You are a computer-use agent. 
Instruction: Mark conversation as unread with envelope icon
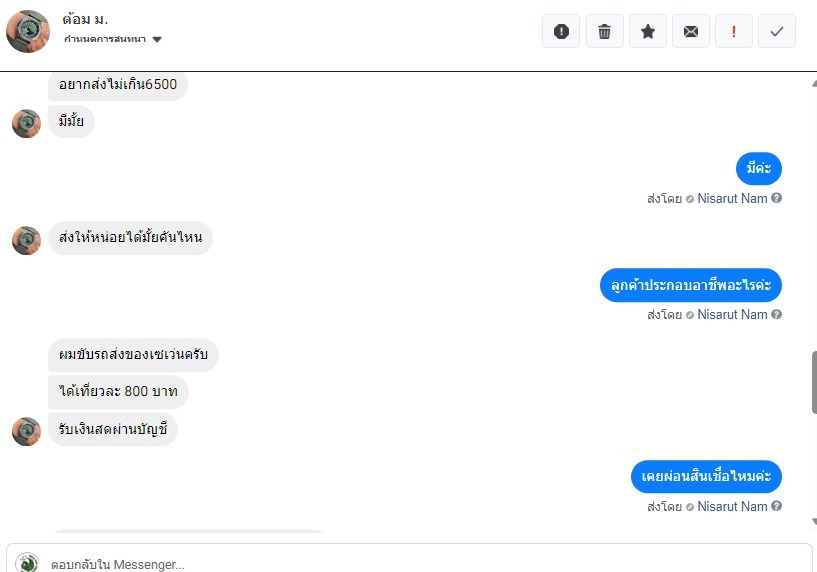click(x=691, y=32)
